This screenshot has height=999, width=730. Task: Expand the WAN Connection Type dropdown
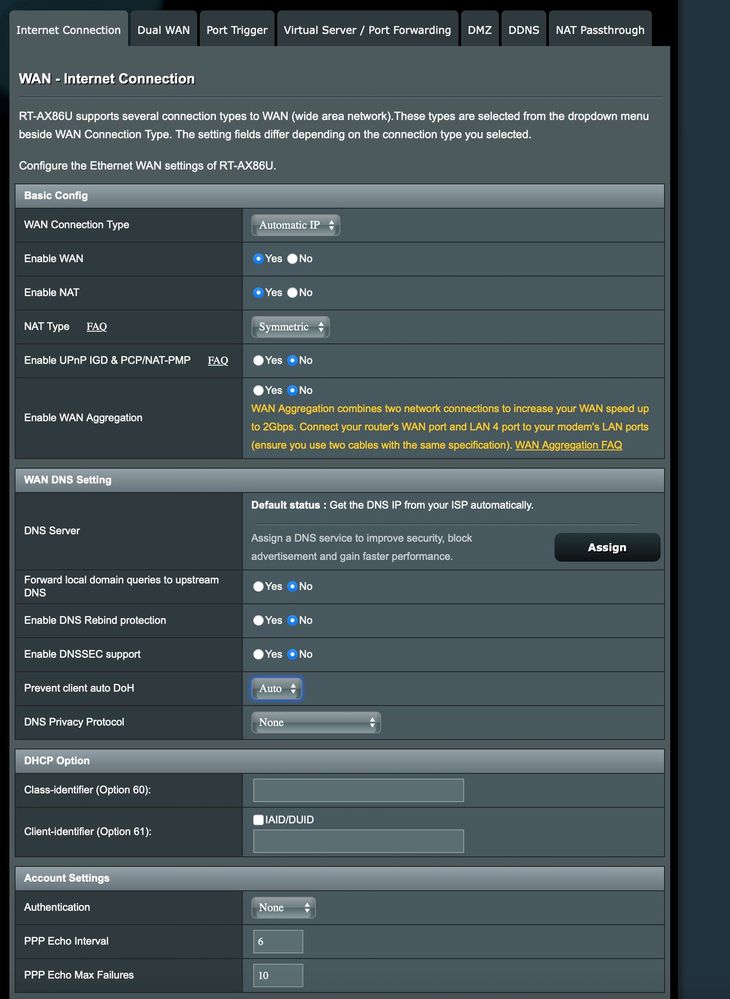295,225
